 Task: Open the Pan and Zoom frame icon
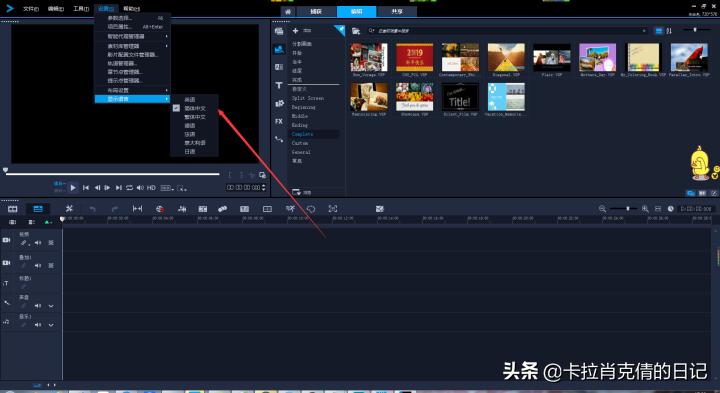point(333,209)
